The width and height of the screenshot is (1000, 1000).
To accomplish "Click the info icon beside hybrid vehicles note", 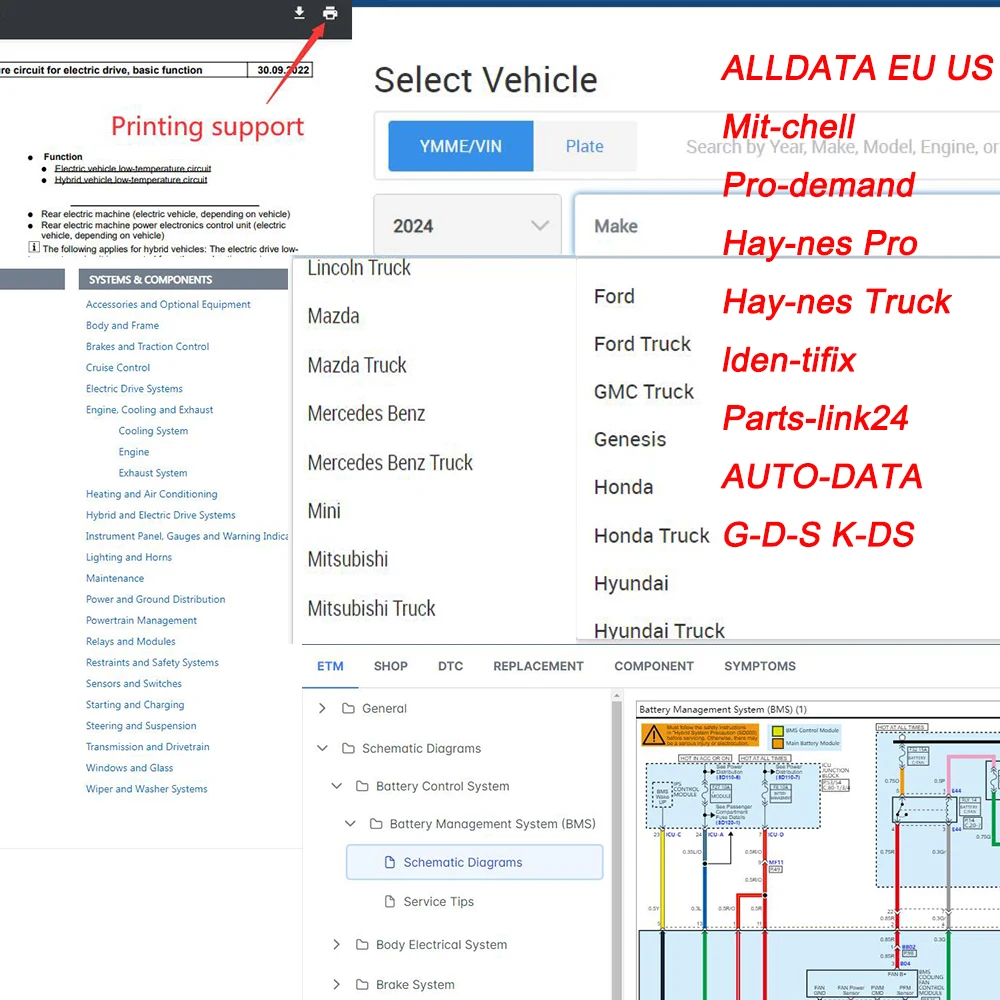I will 34,247.
